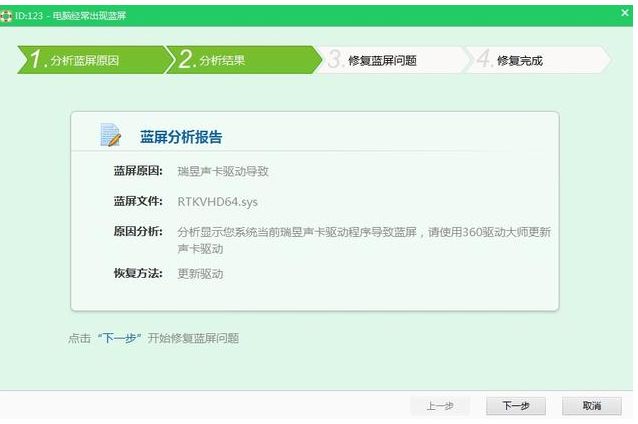The height and width of the screenshot is (424, 638).
Task: Click the 恢复方法 label
Action: pyautogui.click(x=138, y=273)
